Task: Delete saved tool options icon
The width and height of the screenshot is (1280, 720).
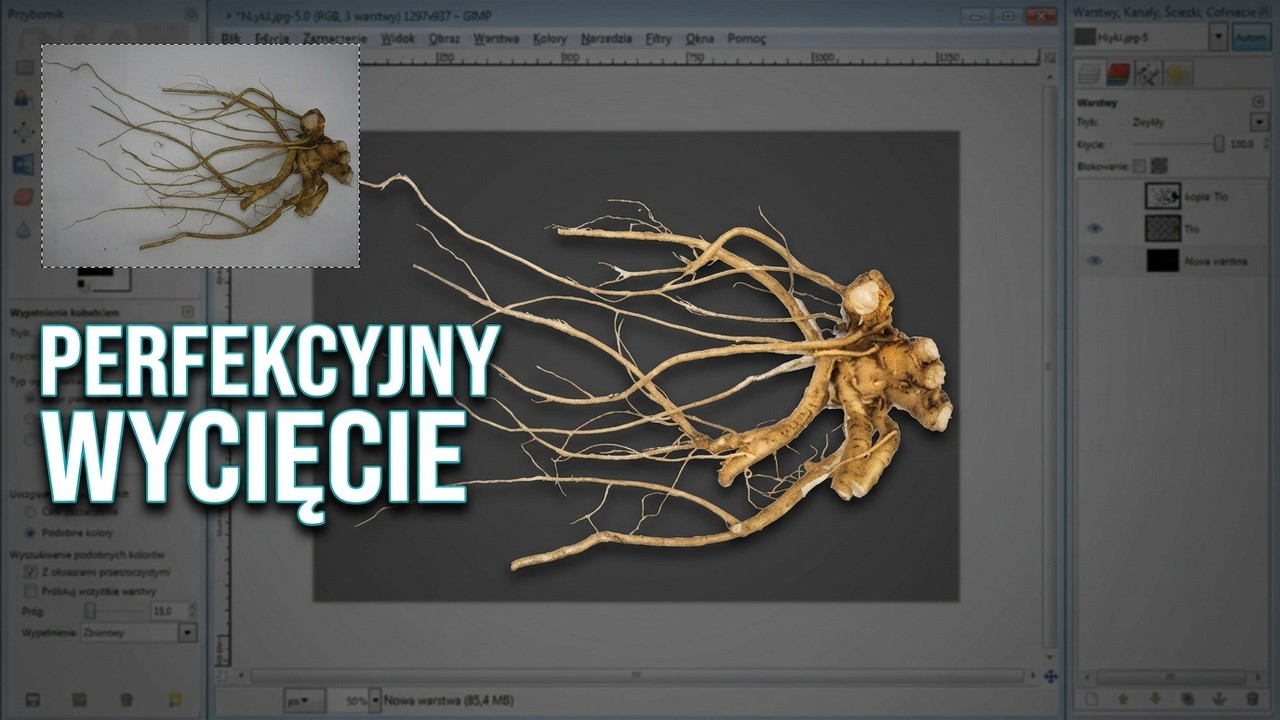Action: [x=126, y=699]
